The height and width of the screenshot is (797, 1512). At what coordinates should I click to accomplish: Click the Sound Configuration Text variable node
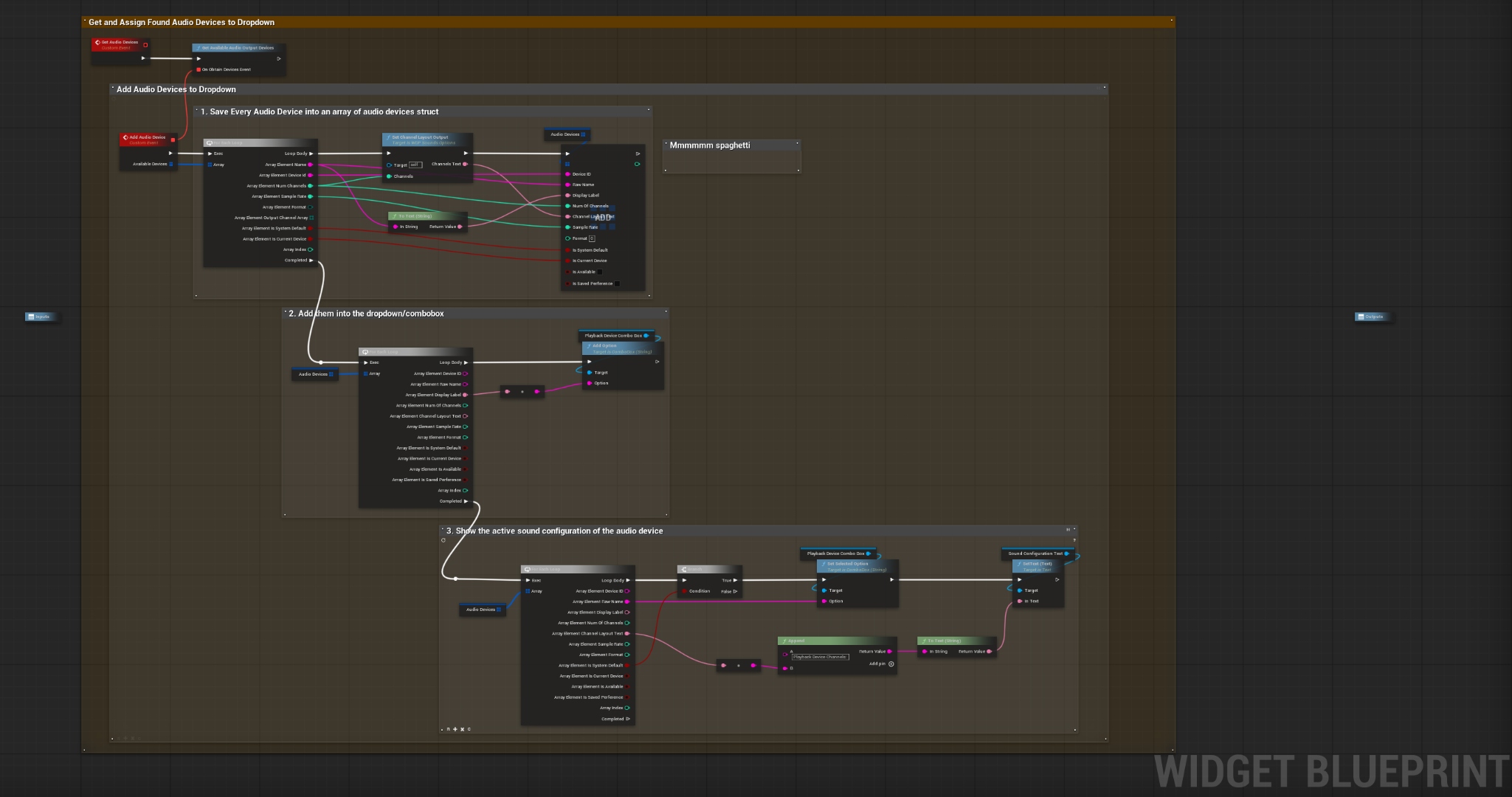(1038, 553)
